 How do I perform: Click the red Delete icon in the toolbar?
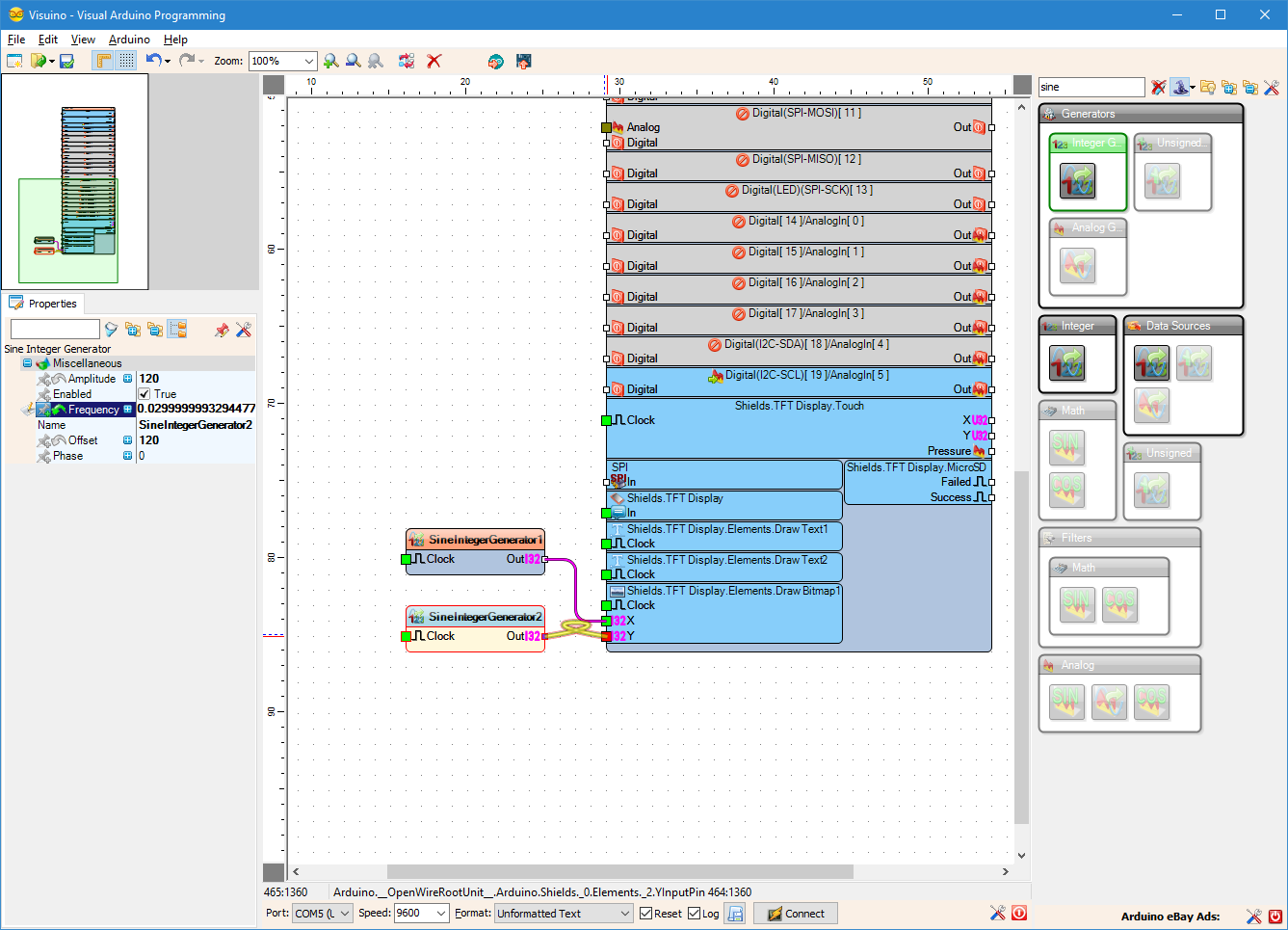pyautogui.click(x=433, y=61)
